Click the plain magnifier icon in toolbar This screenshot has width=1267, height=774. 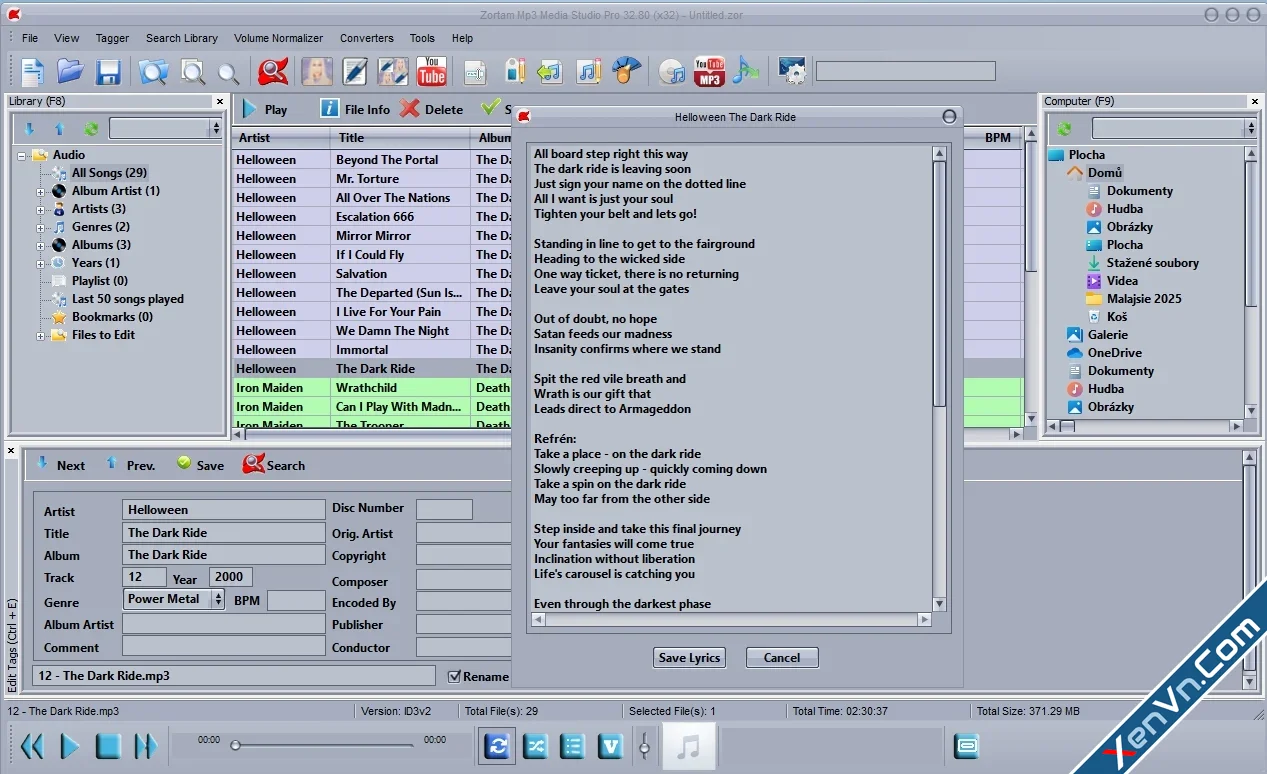pos(229,73)
